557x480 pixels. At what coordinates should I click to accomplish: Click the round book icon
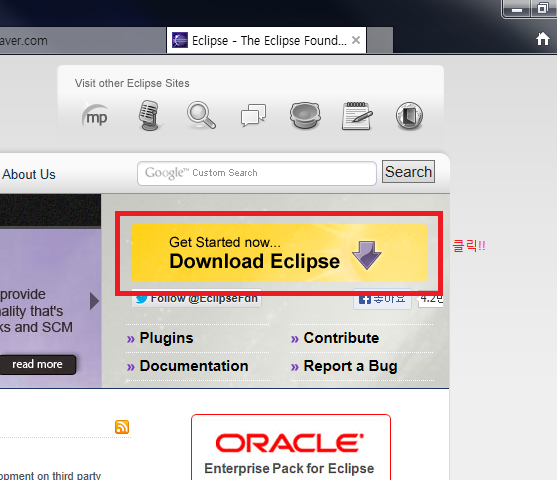[409, 115]
